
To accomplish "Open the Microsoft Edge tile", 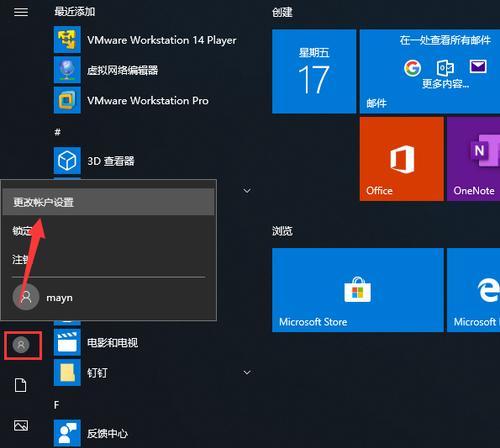I will [x=474, y=290].
